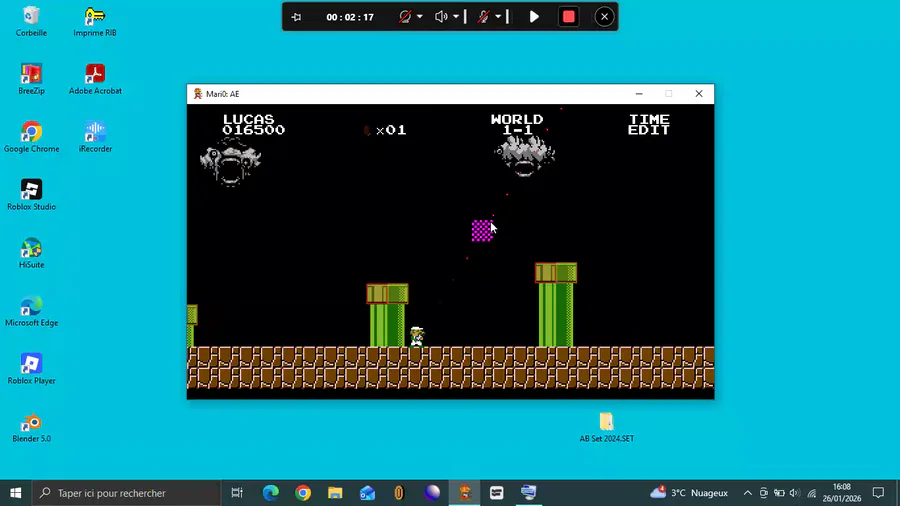Click the coin counter x01

click(385, 130)
